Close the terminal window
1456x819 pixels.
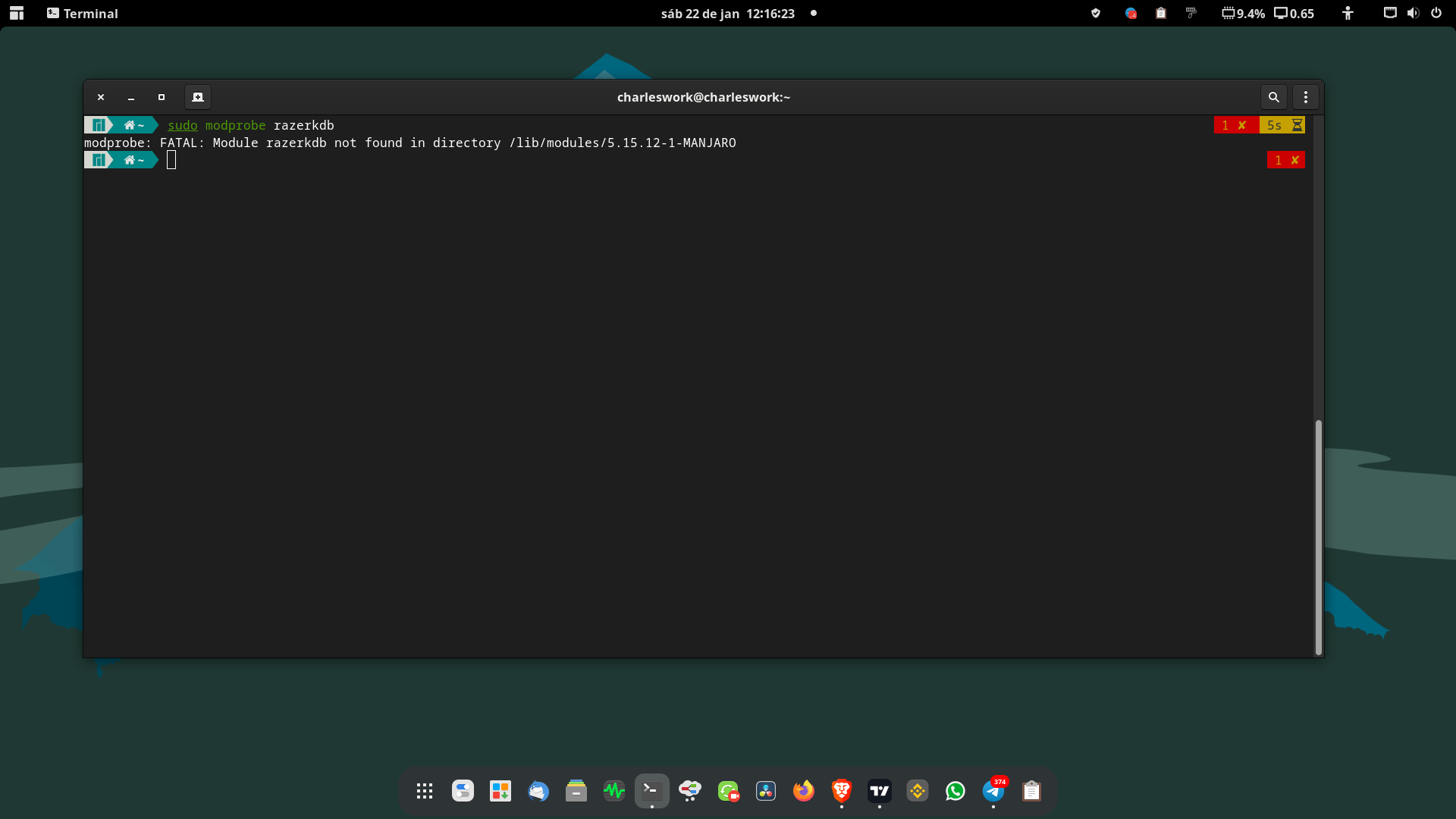pos(101,97)
